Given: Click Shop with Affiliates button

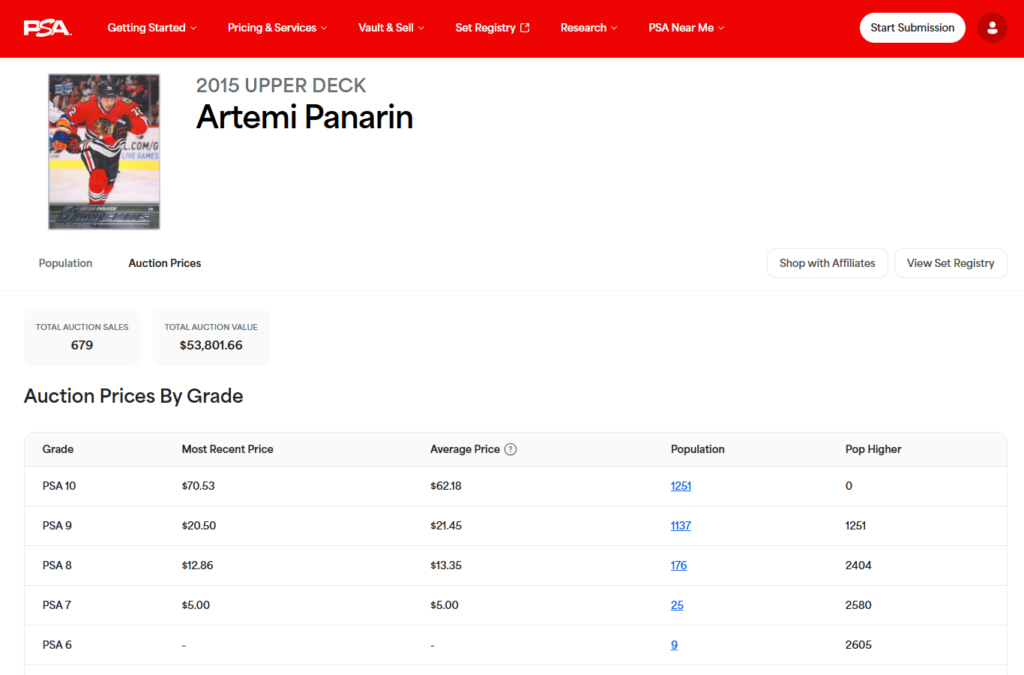Looking at the screenshot, I should 827,263.
